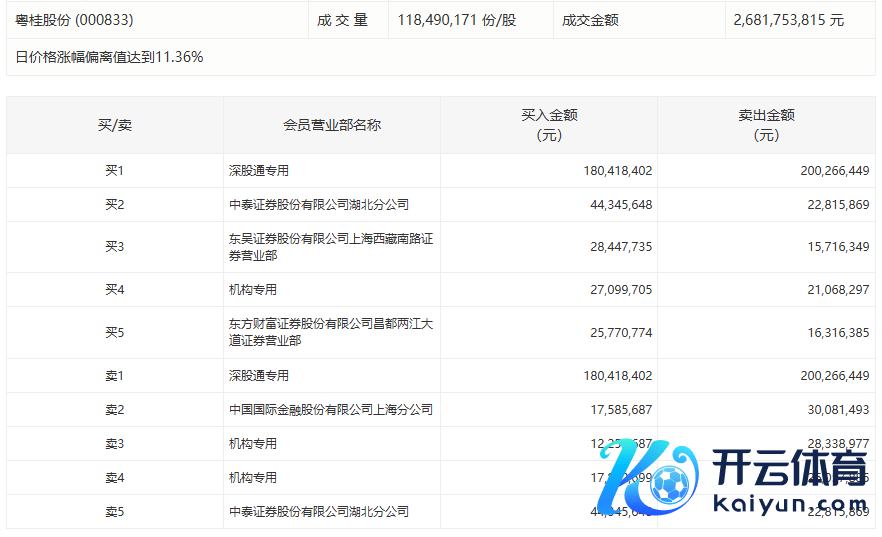This screenshot has width=882, height=537.
Task: Select the 粤桂股份 (000833) stock title
Action: pos(74,20)
